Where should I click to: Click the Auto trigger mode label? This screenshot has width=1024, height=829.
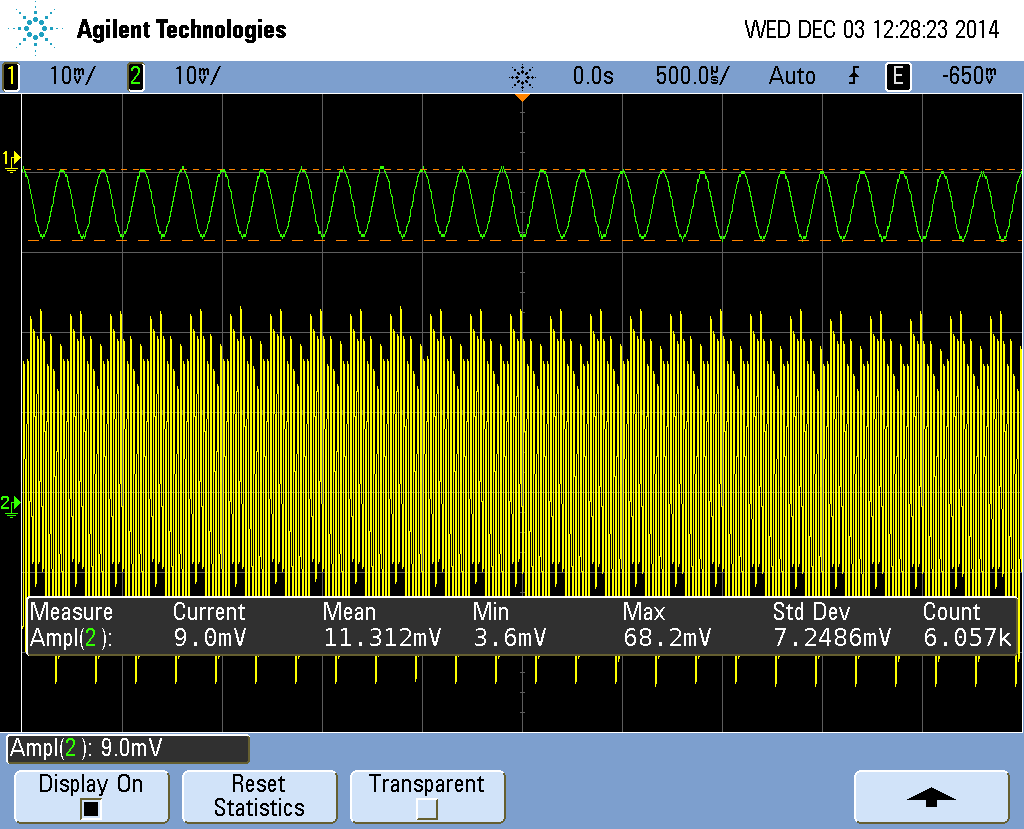point(792,76)
